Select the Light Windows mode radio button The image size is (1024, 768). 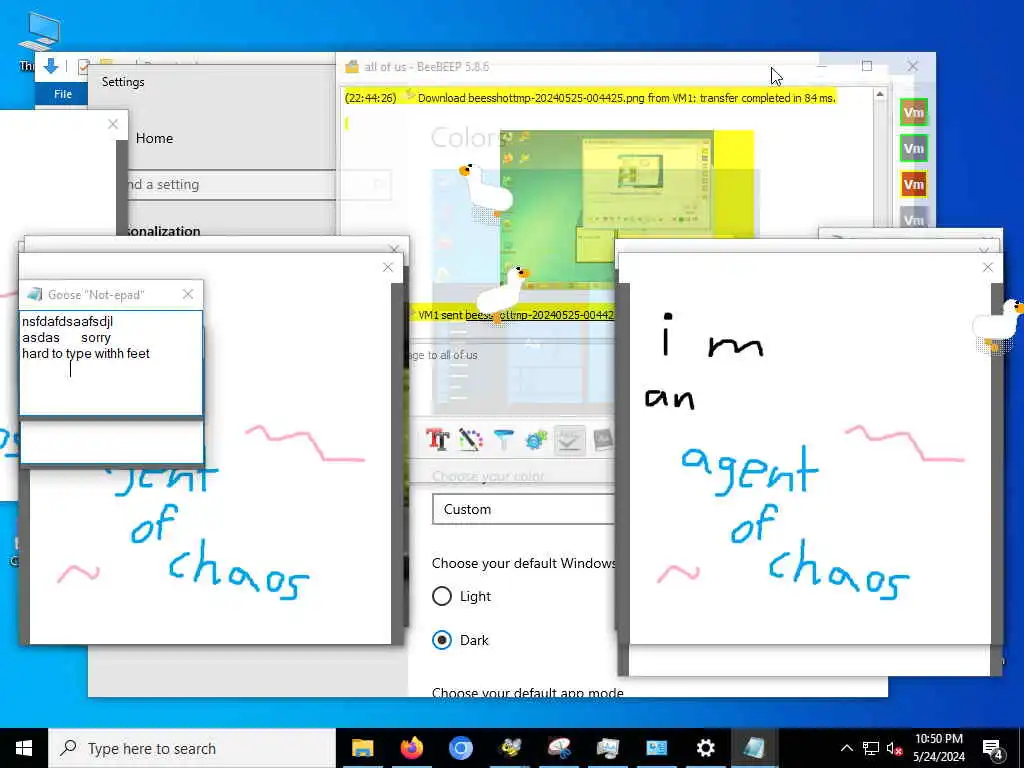(x=442, y=596)
